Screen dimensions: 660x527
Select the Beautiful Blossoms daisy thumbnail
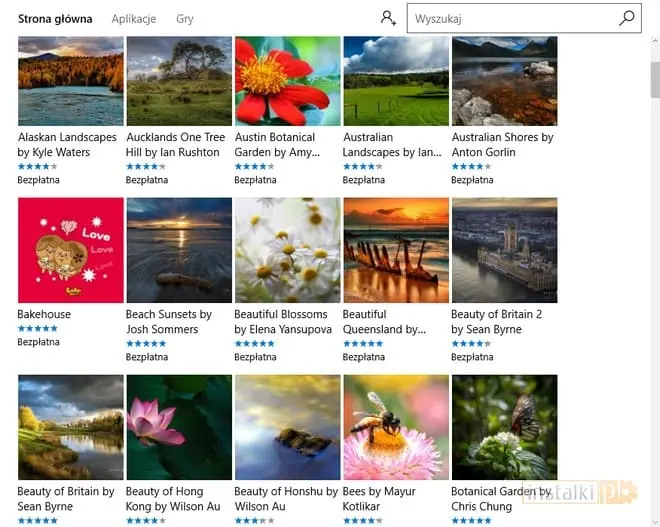coord(287,250)
